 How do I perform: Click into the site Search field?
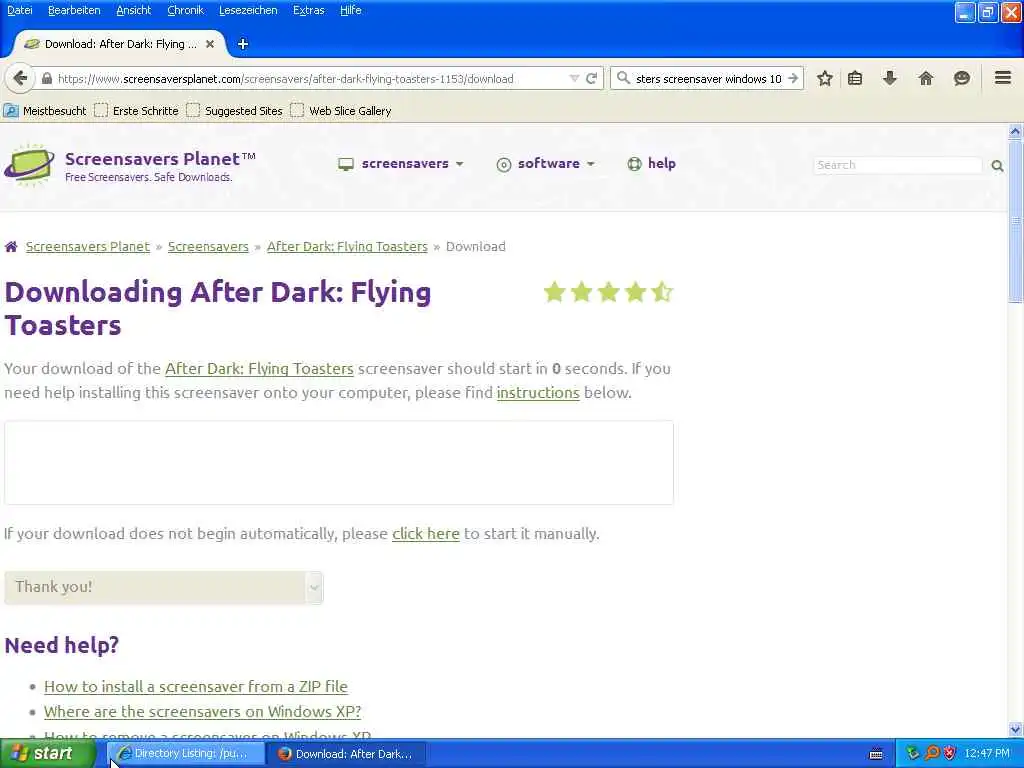897,165
